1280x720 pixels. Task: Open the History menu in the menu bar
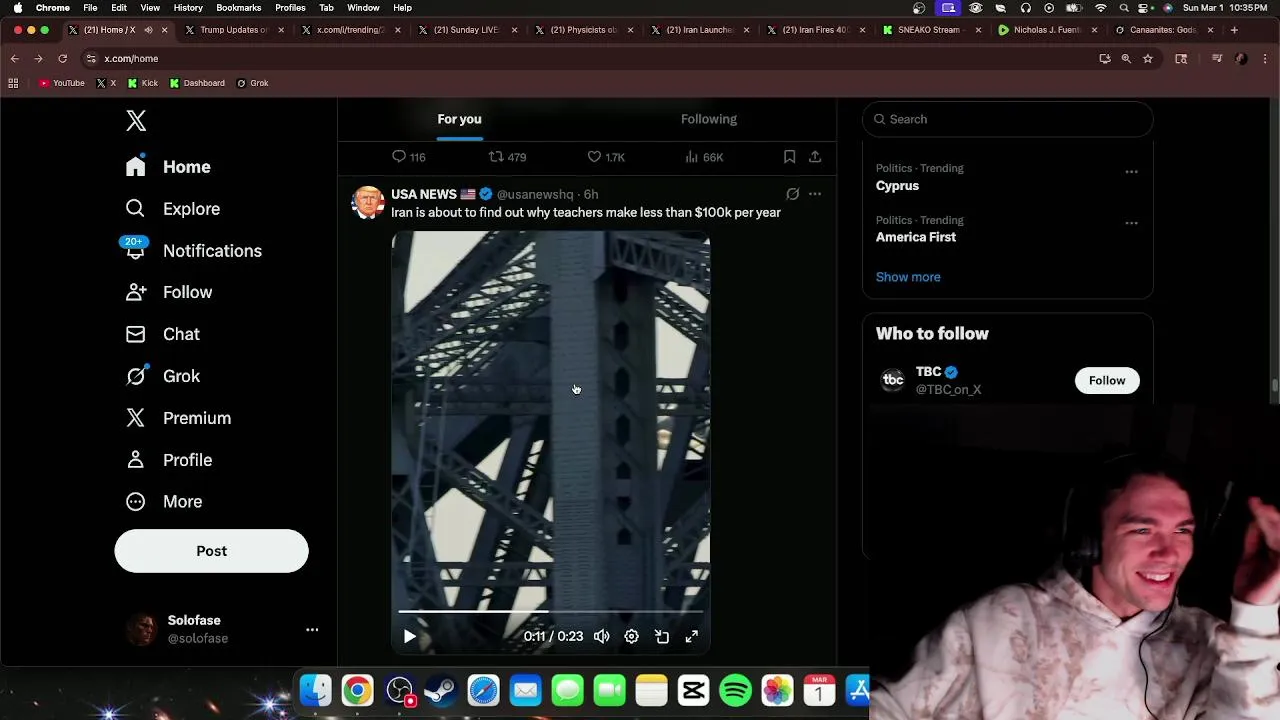[188, 8]
